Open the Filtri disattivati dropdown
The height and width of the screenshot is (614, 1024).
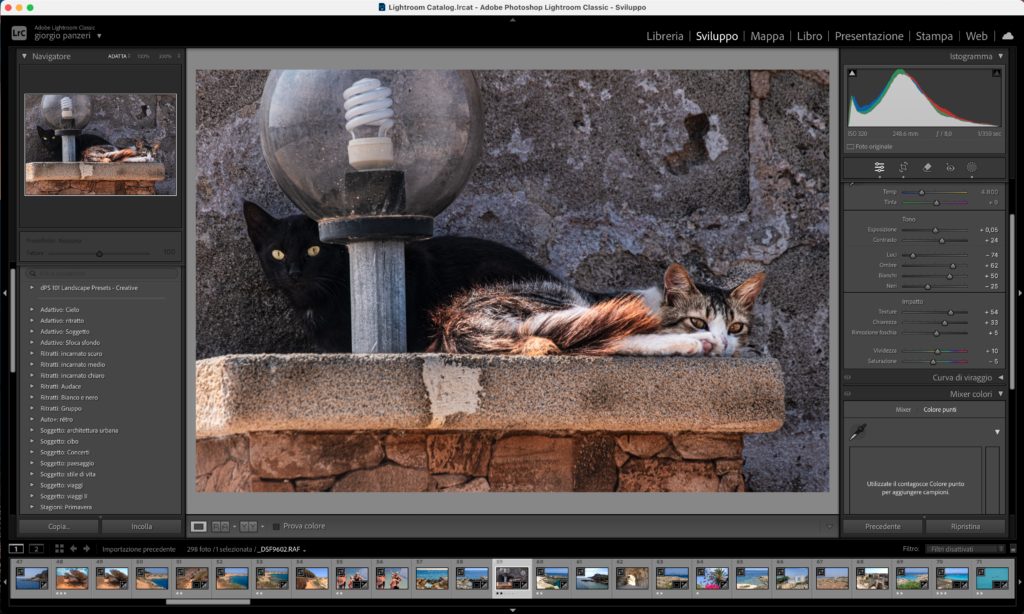click(x=964, y=547)
